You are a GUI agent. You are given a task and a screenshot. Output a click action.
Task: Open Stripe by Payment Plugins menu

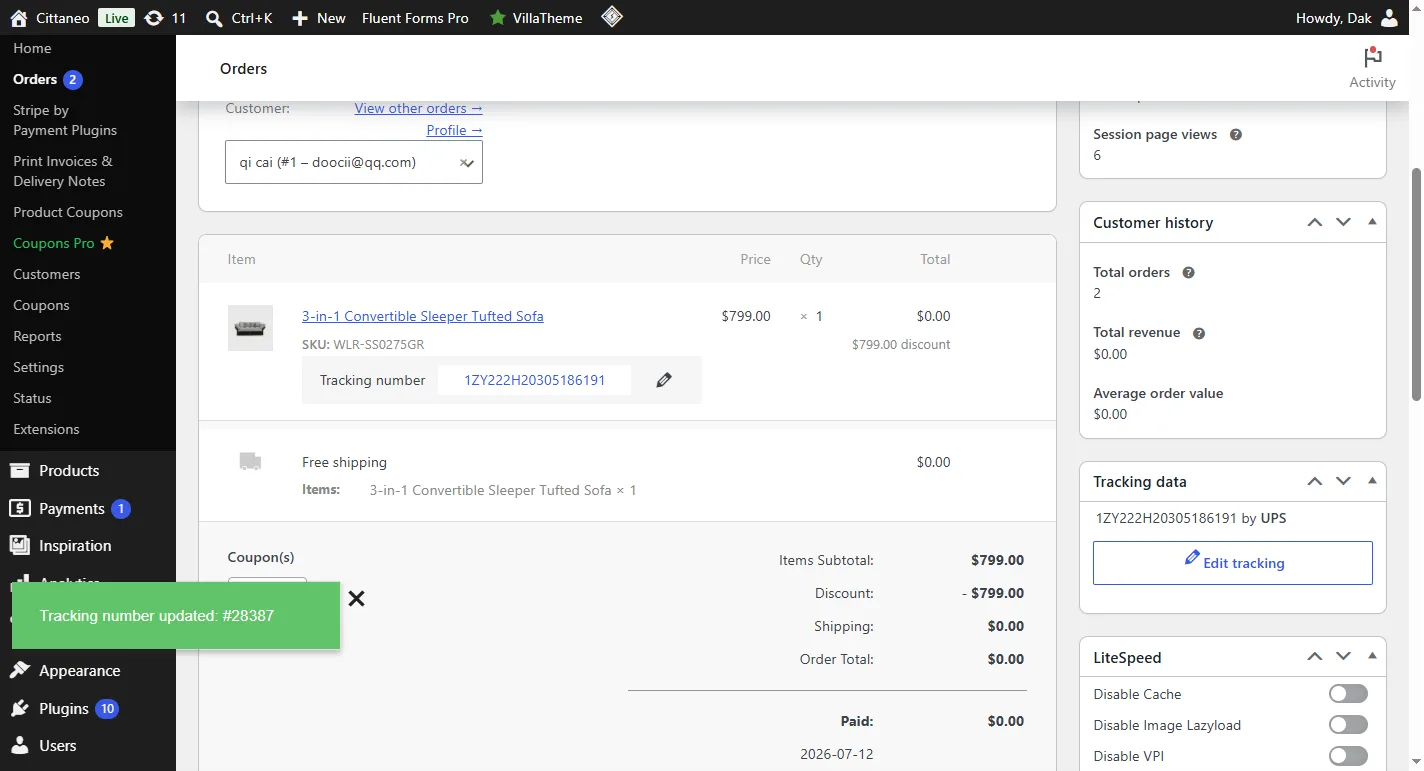pos(65,120)
